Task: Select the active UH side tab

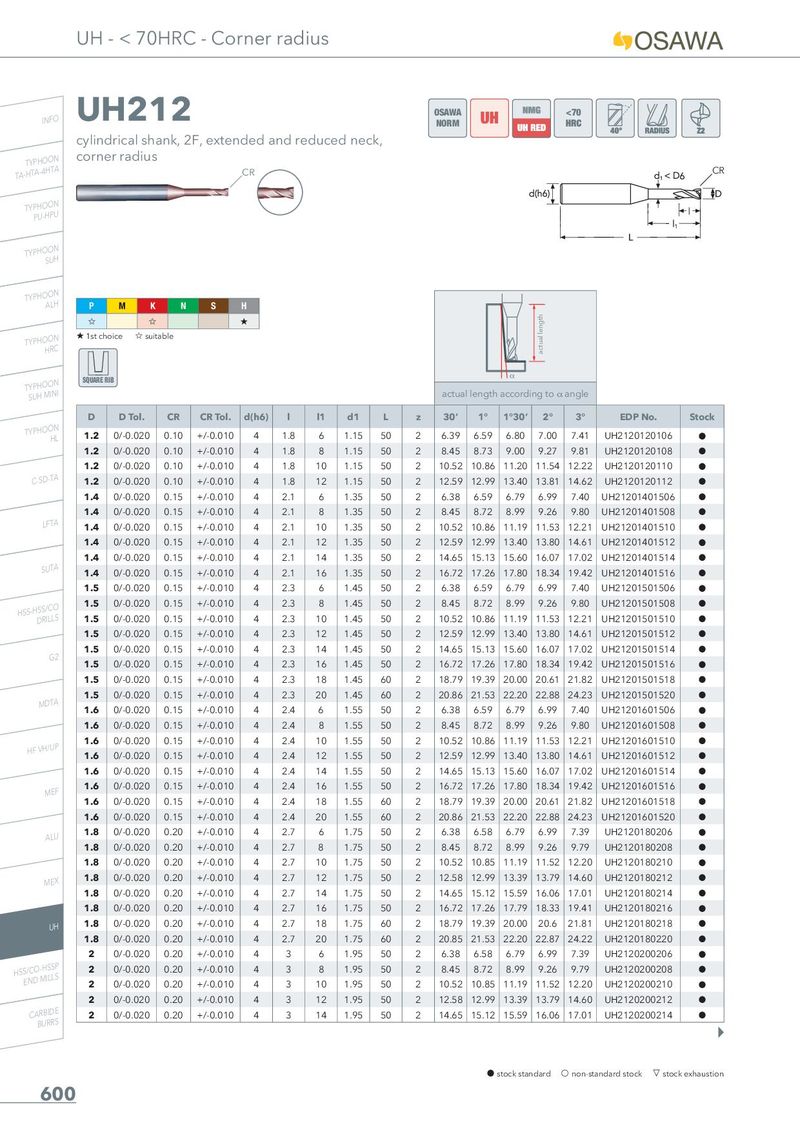Action: 32,931
